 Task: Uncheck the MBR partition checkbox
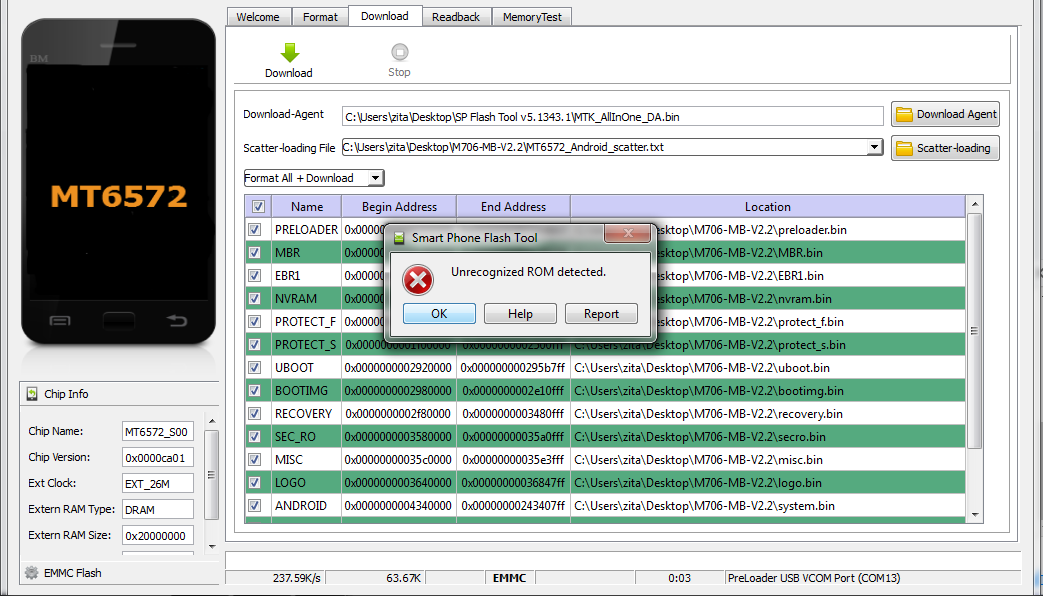pos(254,253)
